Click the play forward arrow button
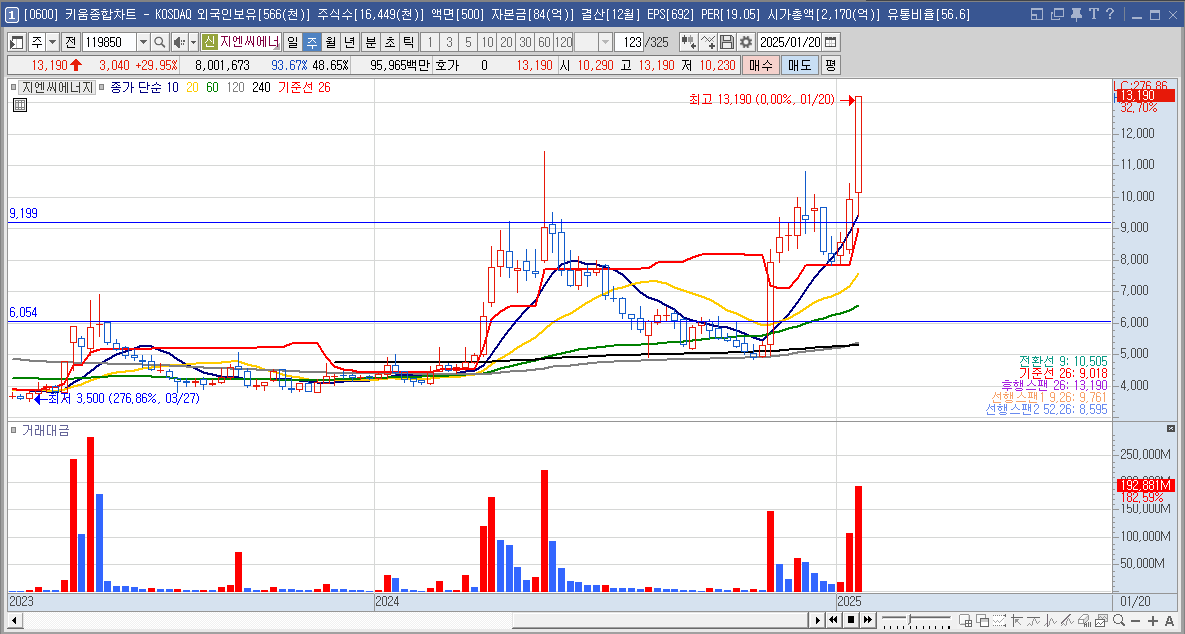Image resolution: width=1185 pixels, height=634 pixels. pos(817,620)
